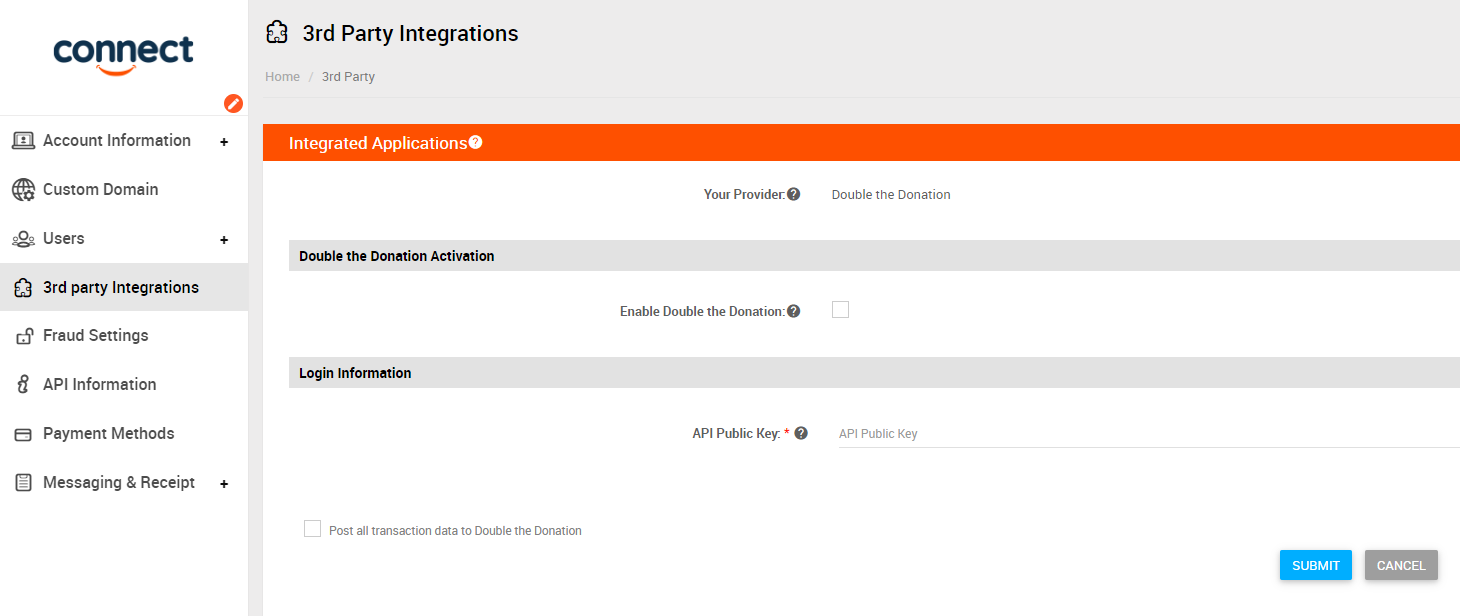1460x616 pixels.
Task: Expand the Account Information menu
Action: pos(224,142)
